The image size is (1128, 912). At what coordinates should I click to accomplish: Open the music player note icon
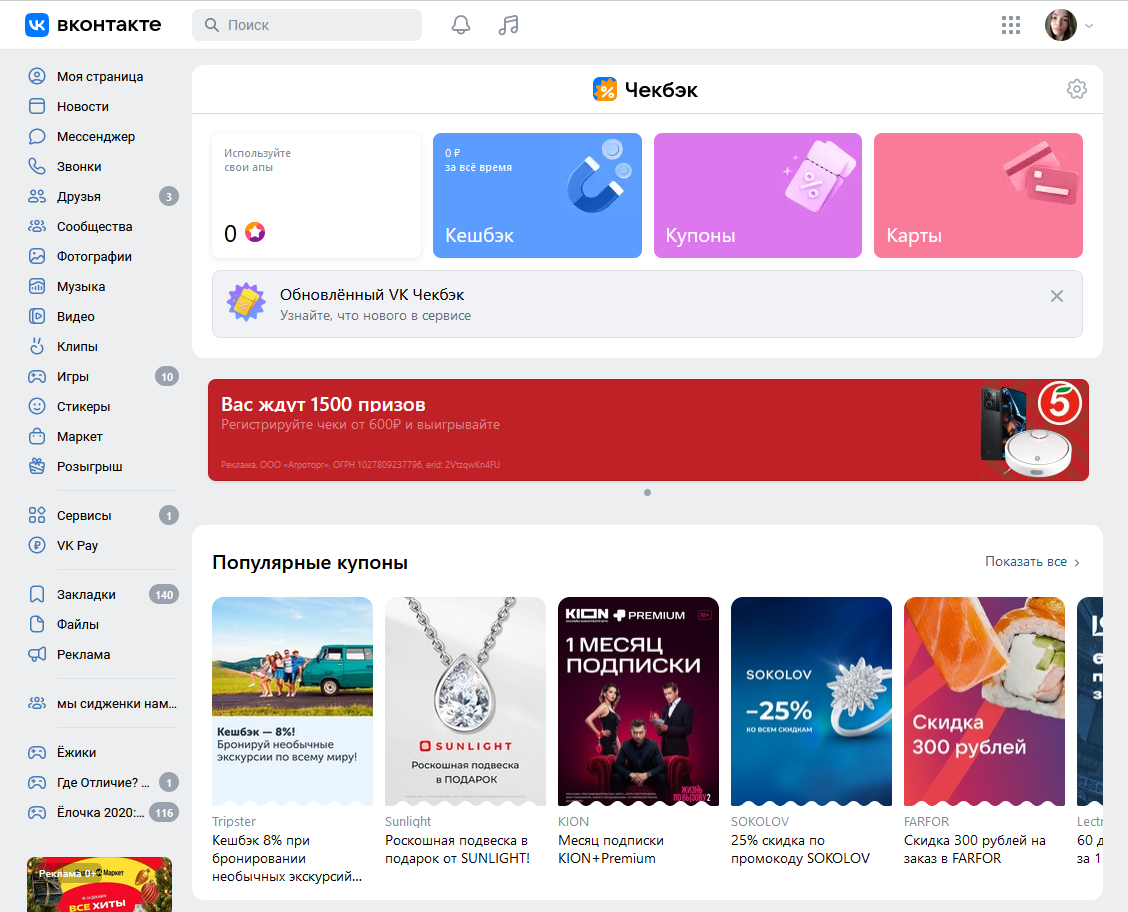point(508,25)
